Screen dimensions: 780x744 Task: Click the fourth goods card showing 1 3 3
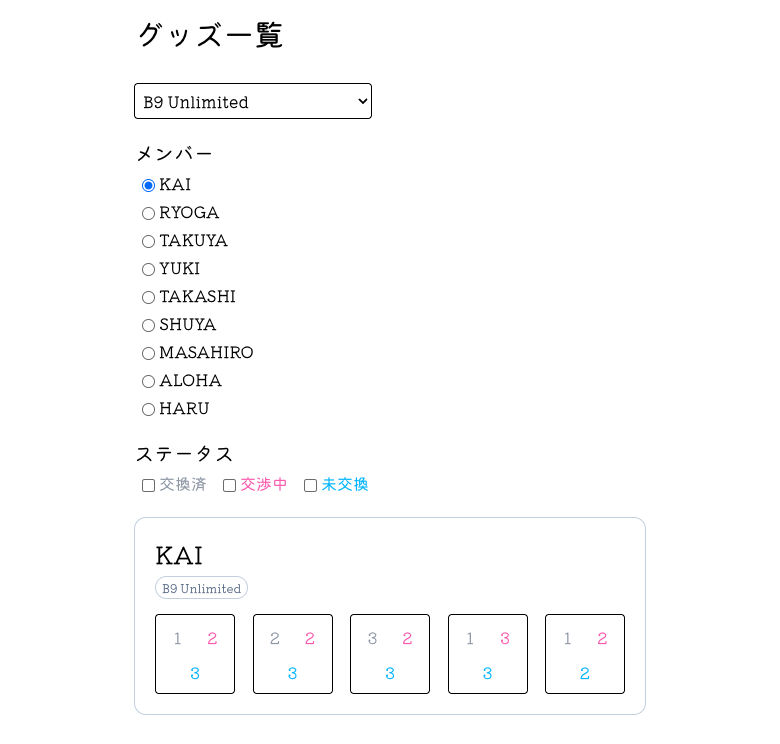pos(488,654)
